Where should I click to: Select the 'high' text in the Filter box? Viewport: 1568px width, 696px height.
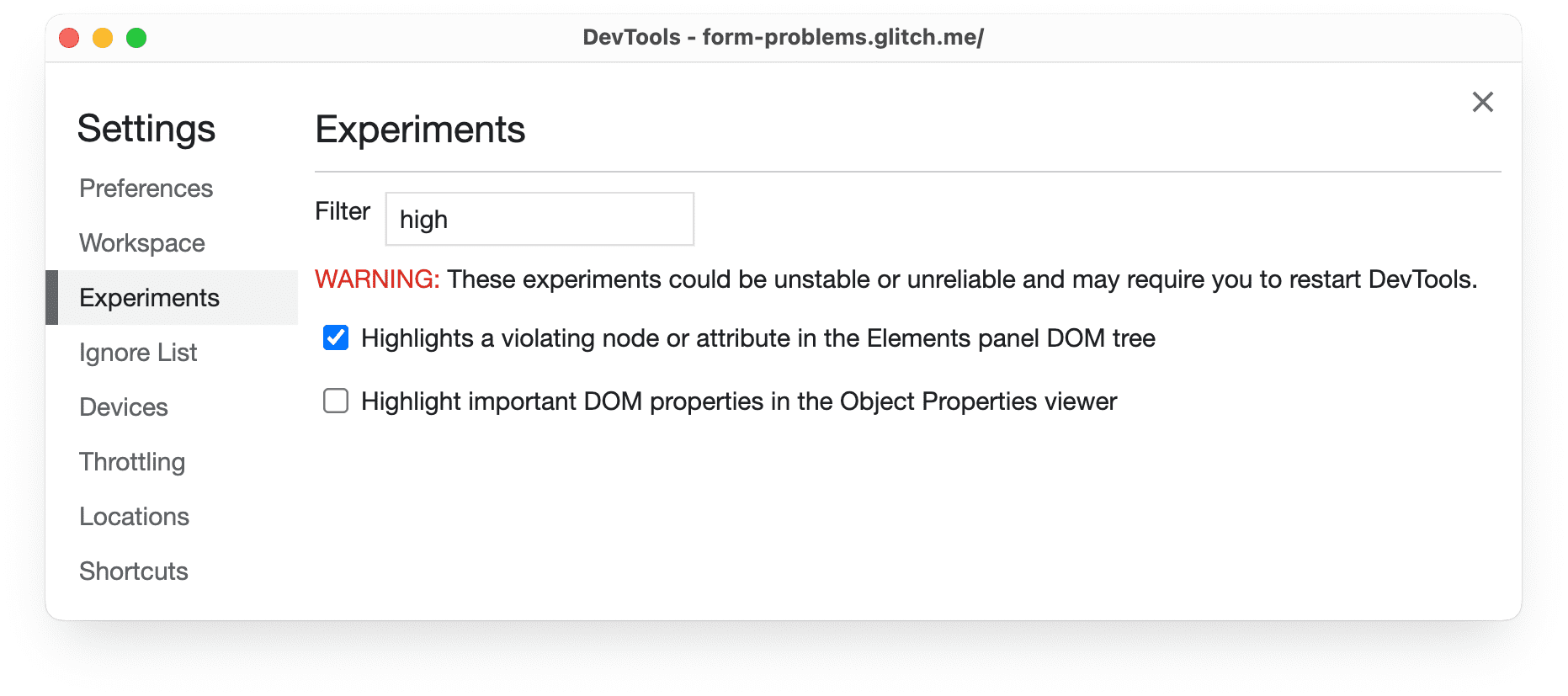coord(425,219)
